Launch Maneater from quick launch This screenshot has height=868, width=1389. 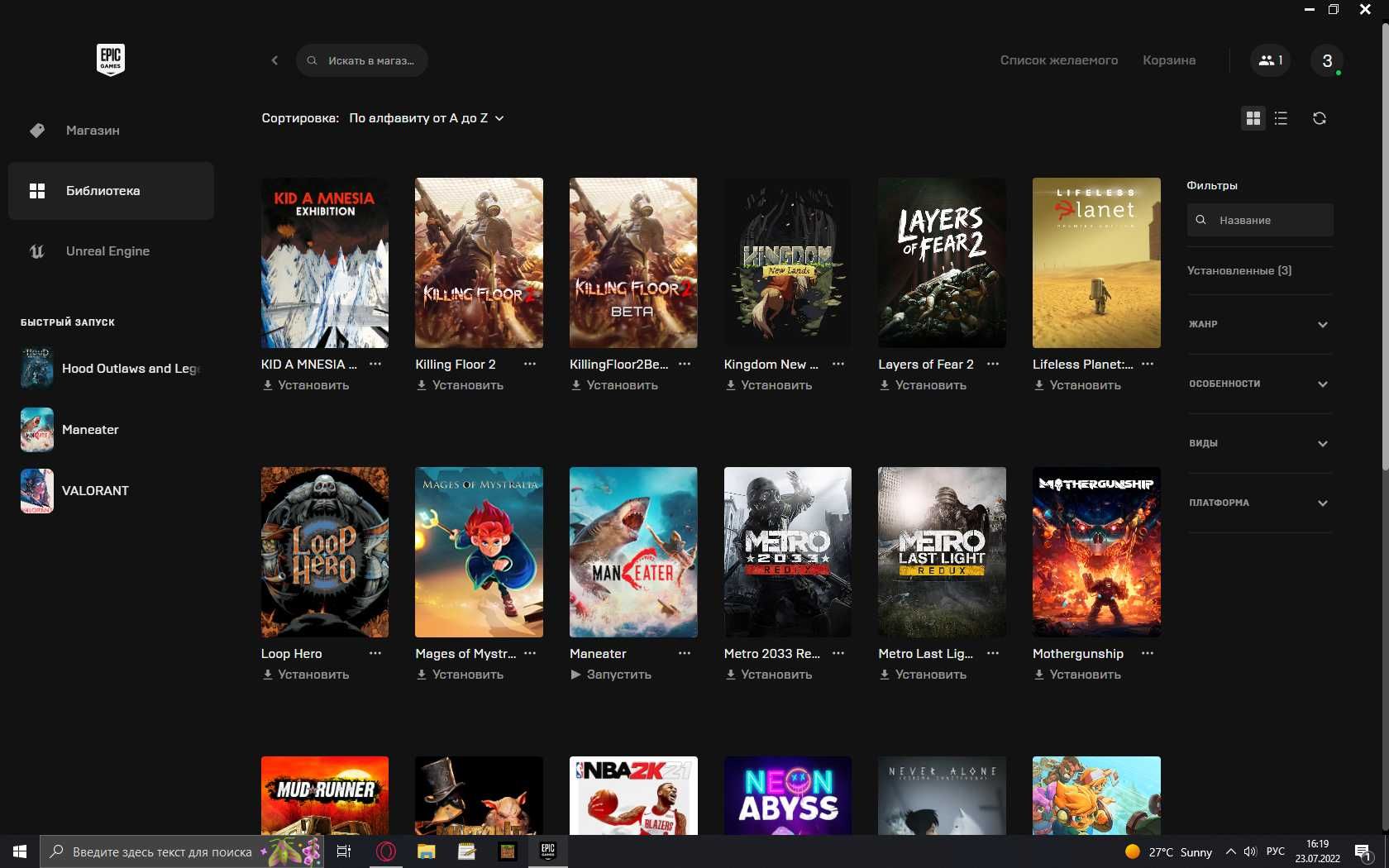coord(111,430)
